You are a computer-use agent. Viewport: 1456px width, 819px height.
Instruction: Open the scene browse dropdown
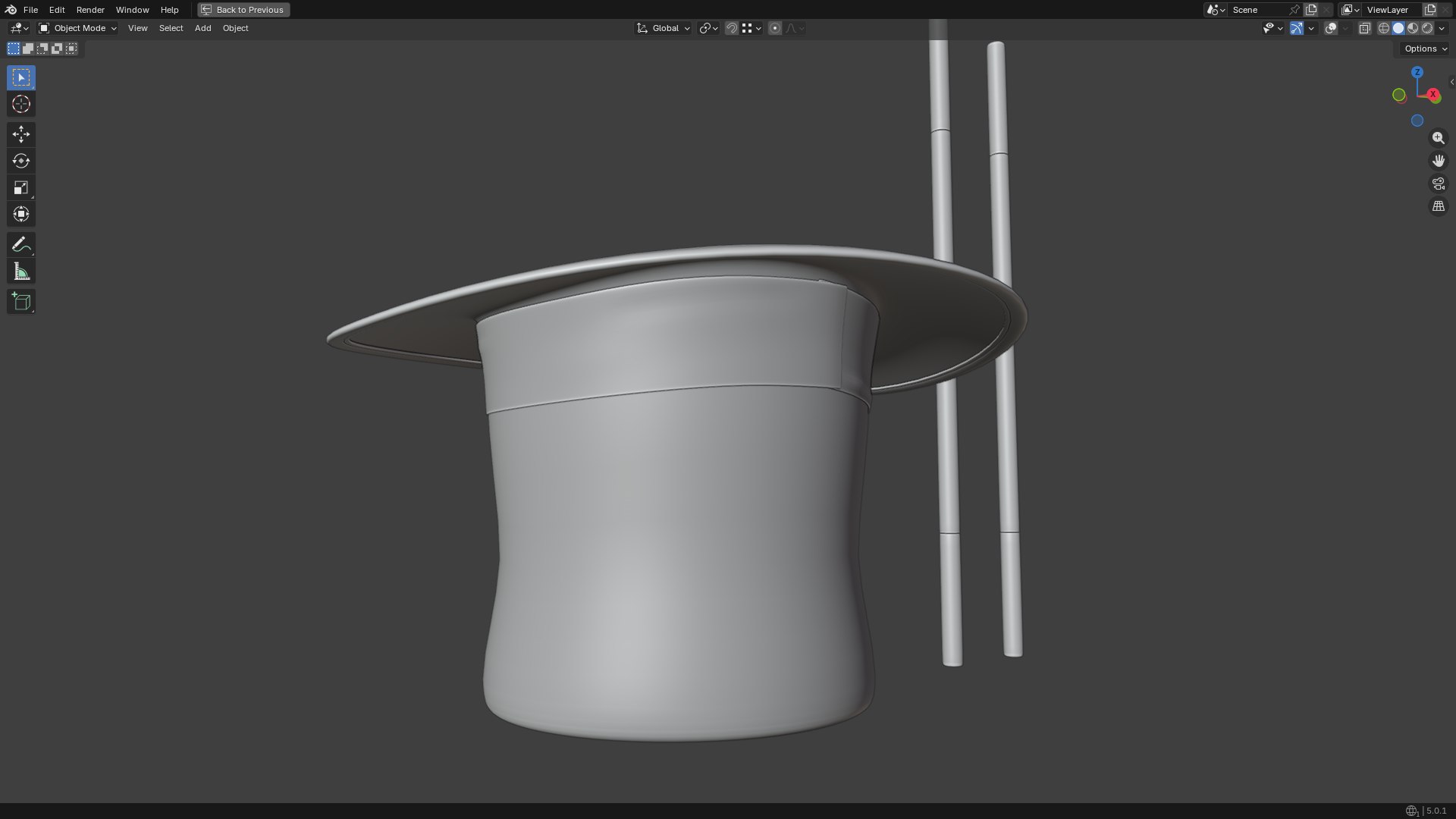click(1216, 10)
